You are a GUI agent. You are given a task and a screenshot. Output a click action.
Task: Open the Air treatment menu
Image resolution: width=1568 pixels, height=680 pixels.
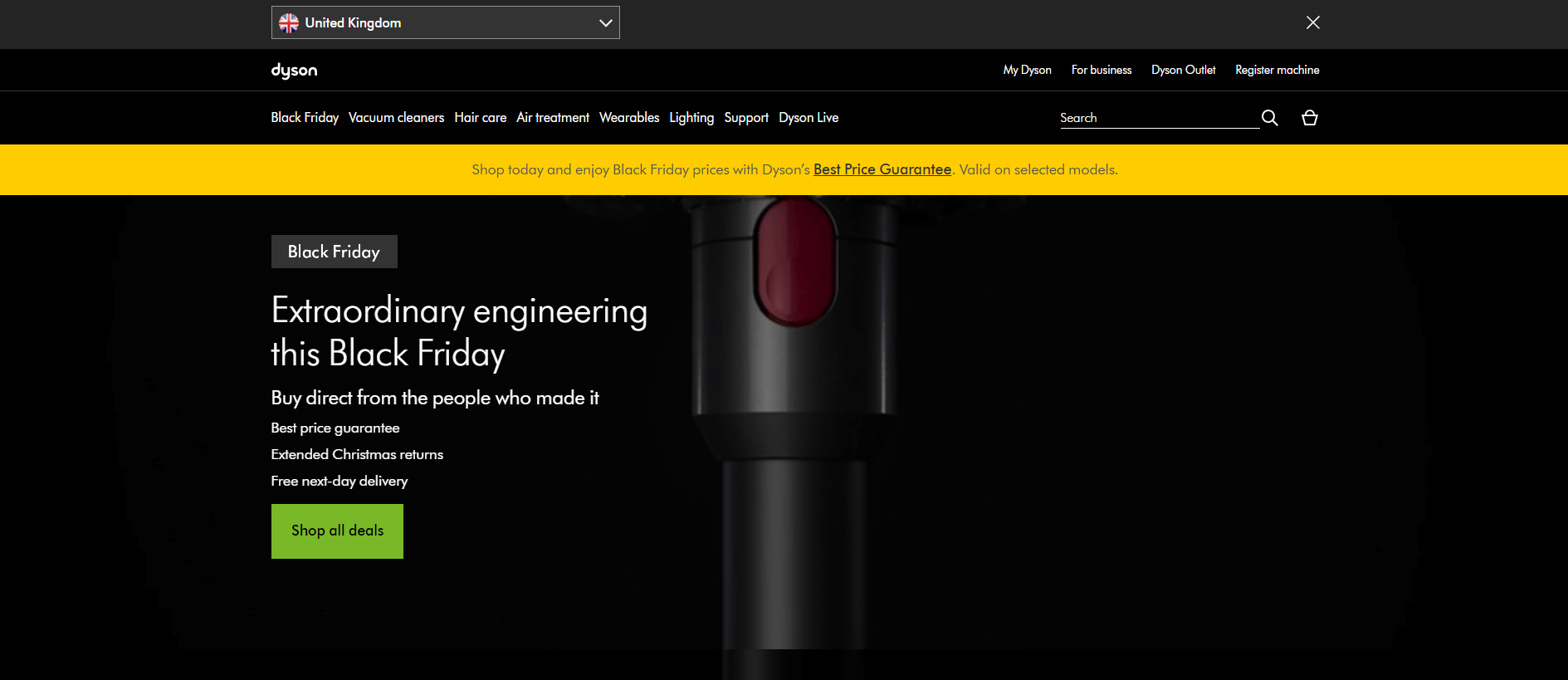click(553, 118)
